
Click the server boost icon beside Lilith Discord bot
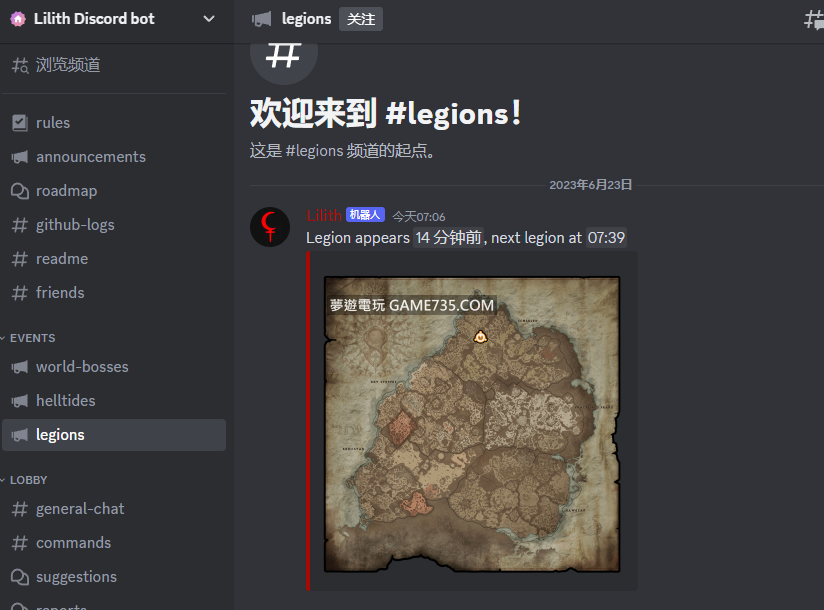[18, 19]
